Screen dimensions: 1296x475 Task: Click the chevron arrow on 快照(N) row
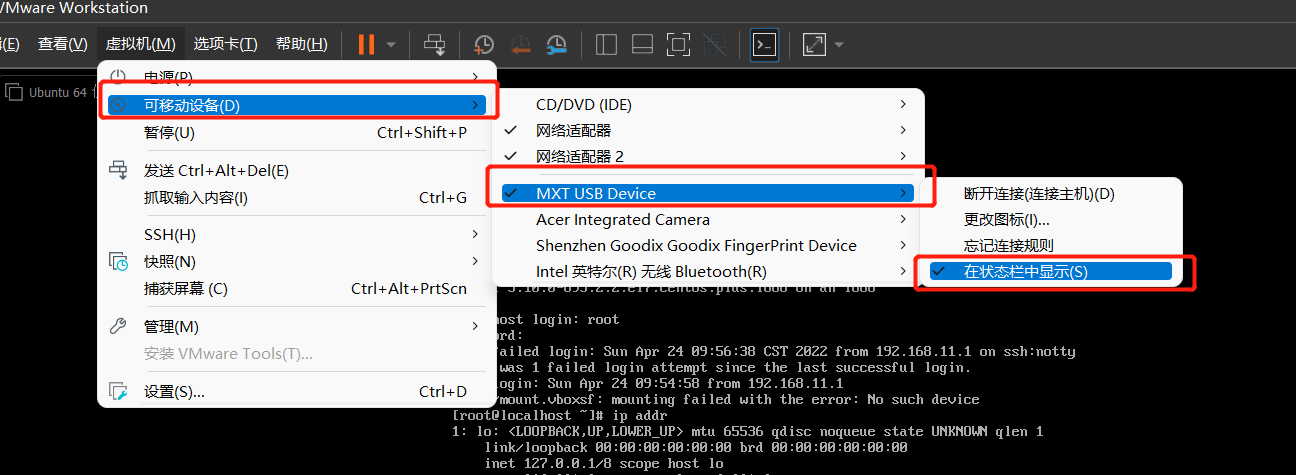475,262
